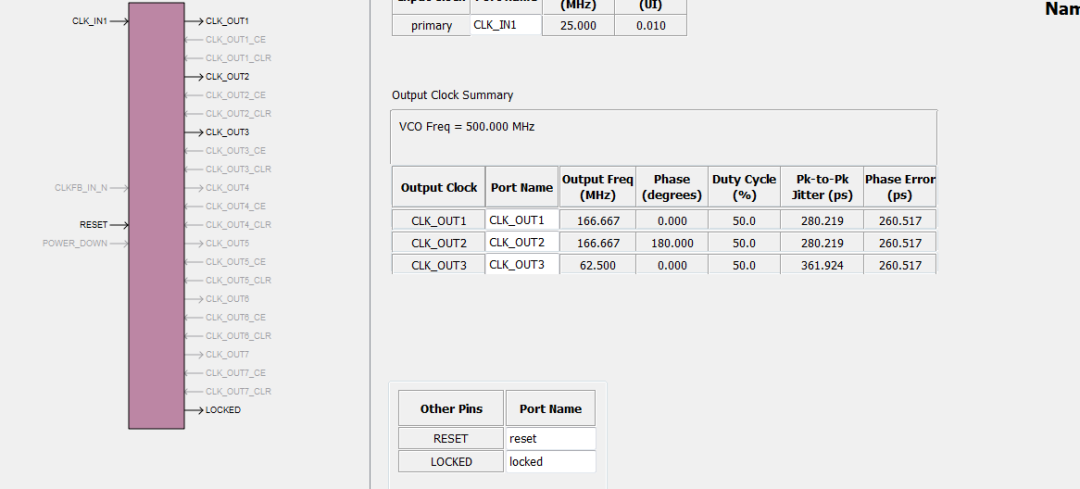Select the 180.000 phase cell for CLK_OUT2
Screen dimensions: 1080x489
point(672,243)
